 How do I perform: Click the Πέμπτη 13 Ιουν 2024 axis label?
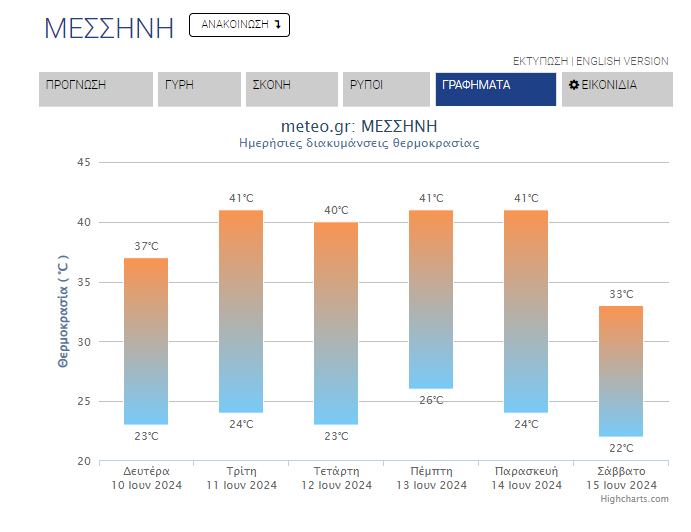pos(431,478)
